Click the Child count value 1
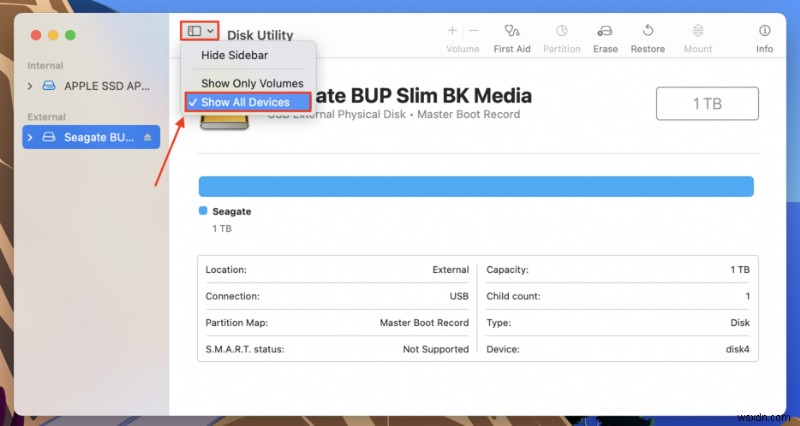 747,296
